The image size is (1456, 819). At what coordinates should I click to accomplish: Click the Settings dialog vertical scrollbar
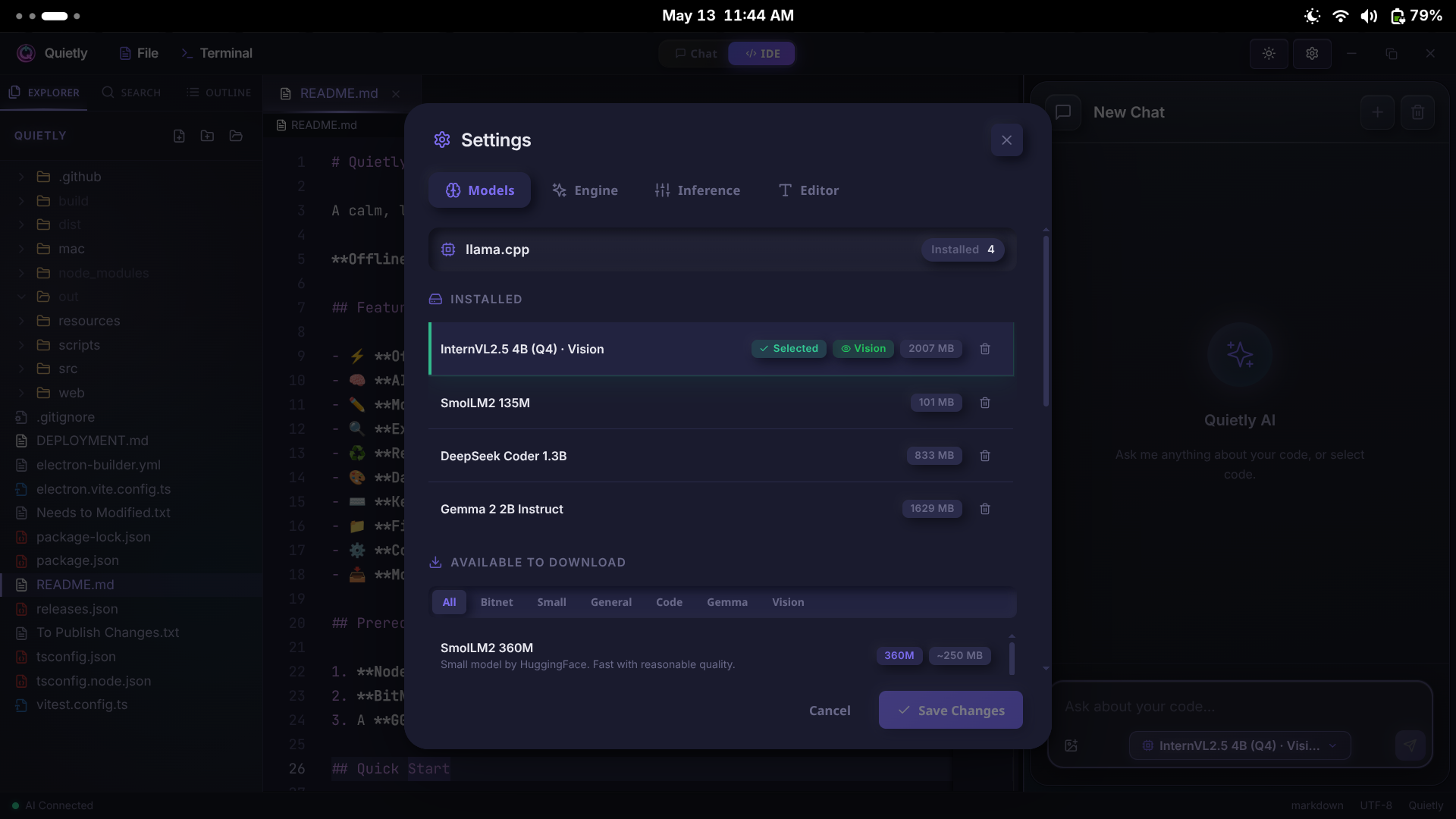(x=1046, y=322)
